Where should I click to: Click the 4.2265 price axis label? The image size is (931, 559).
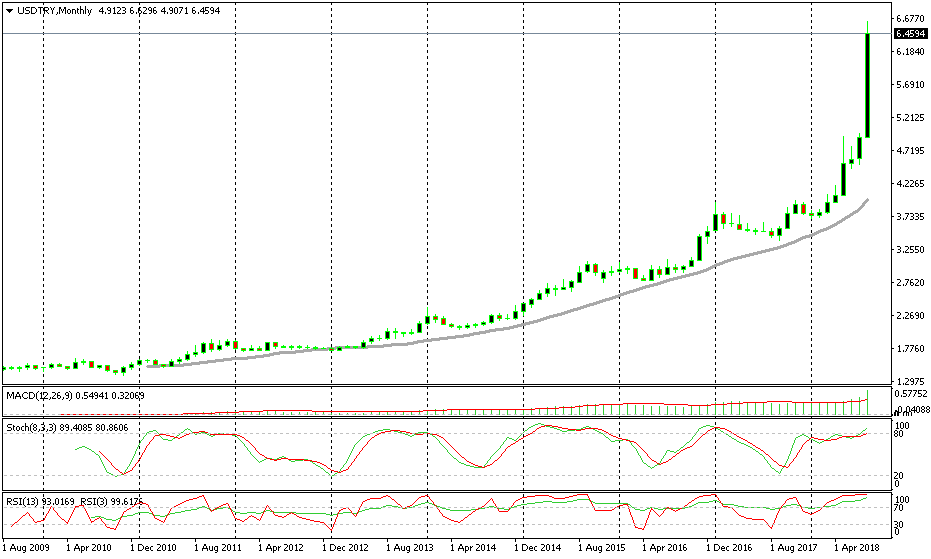coord(911,184)
